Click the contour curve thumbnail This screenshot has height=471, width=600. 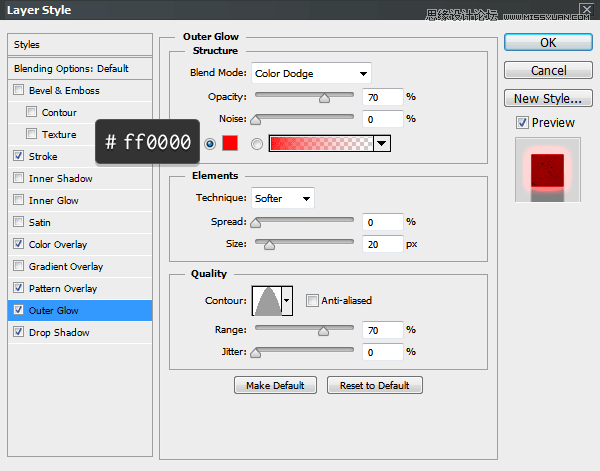tap(267, 301)
